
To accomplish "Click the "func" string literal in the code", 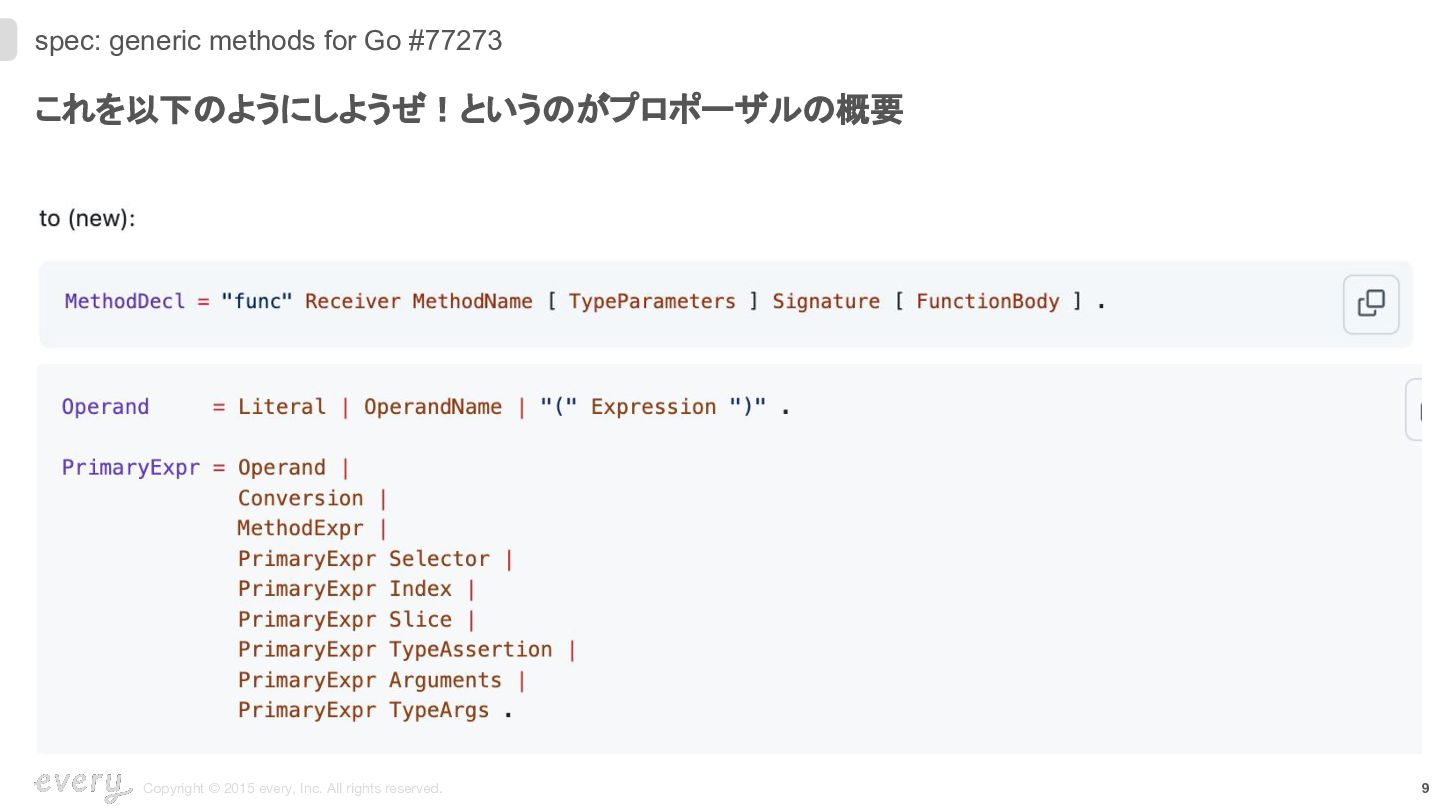I will 257,302.
